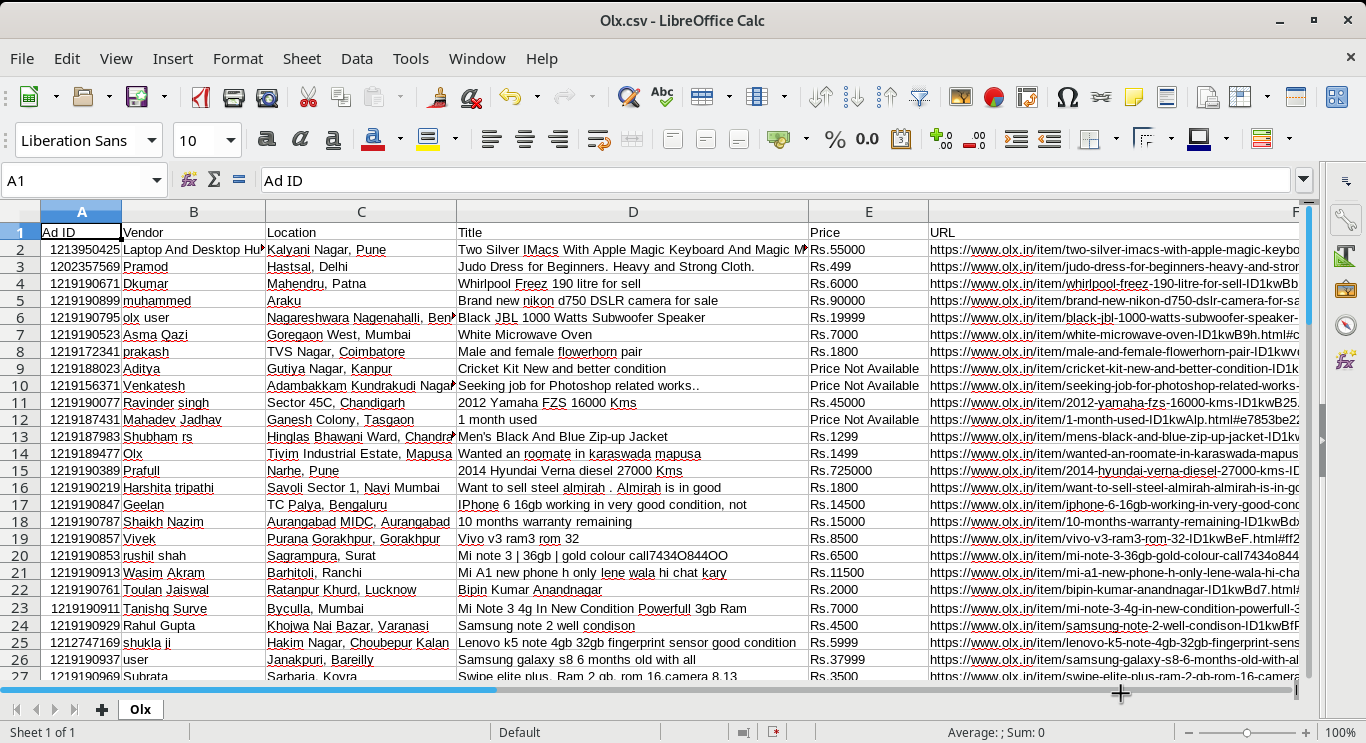This screenshot has width=1366, height=743.
Task: Format as Date calendar icon
Action: [900, 139]
